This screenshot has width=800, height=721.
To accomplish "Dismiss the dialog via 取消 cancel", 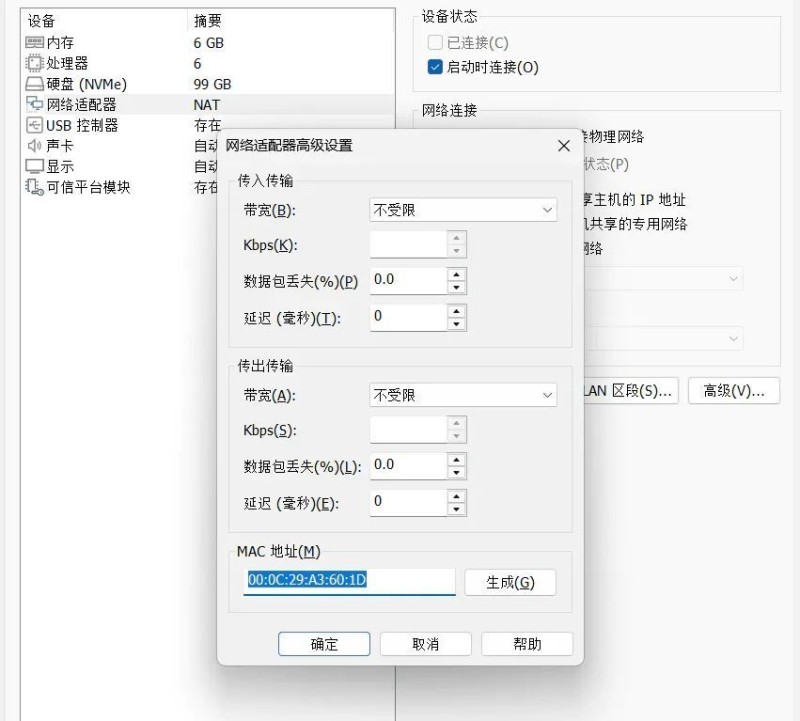I will click(x=425, y=644).
